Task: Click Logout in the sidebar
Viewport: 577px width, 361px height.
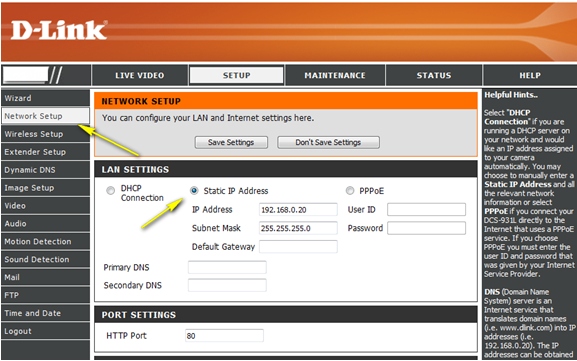Action: tap(45, 331)
